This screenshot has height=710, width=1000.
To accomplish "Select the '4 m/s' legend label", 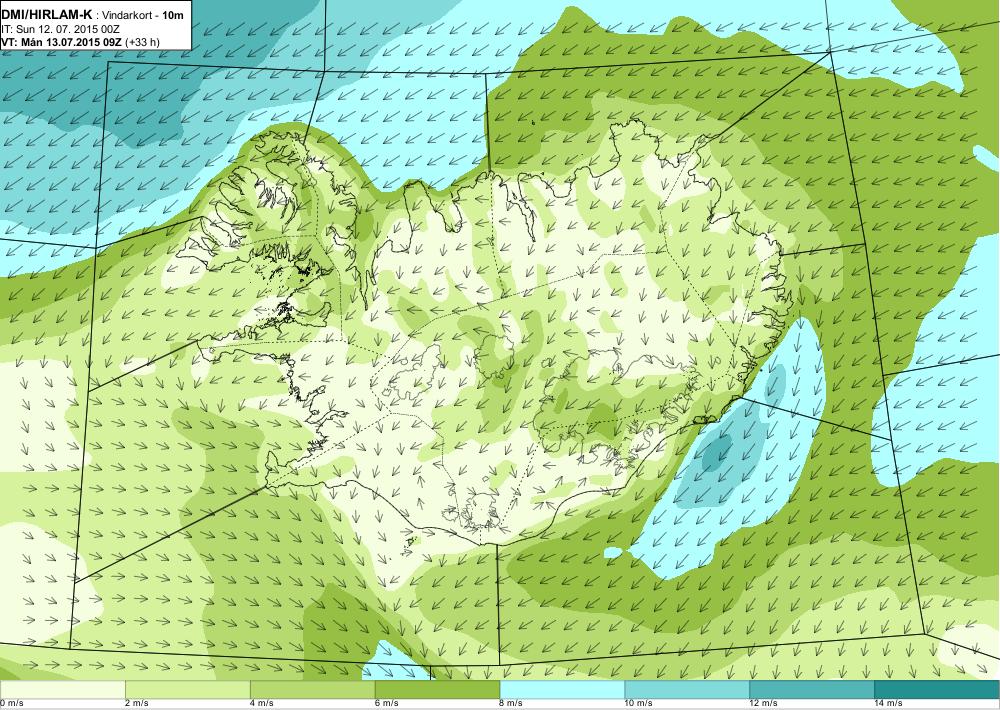I will click(262, 704).
